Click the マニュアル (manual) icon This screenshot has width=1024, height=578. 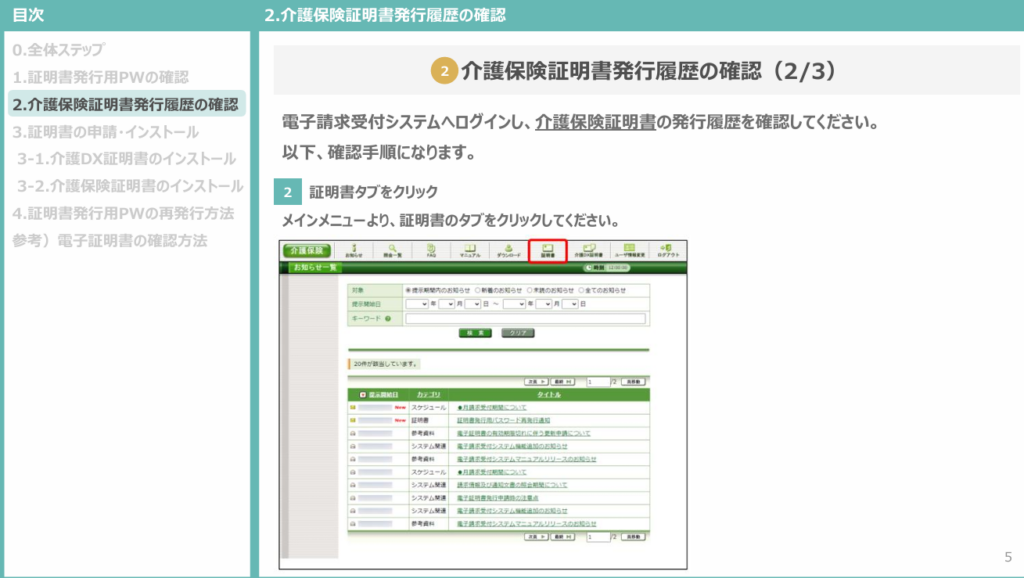(470, 252)
